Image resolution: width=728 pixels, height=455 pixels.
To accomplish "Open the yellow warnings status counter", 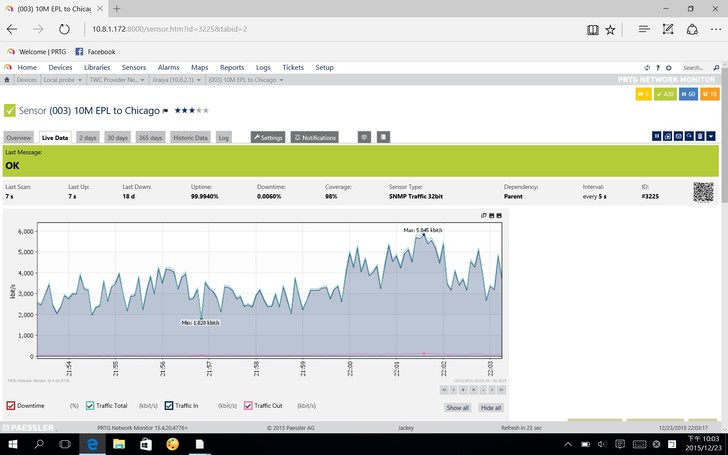I will point(644,94).
